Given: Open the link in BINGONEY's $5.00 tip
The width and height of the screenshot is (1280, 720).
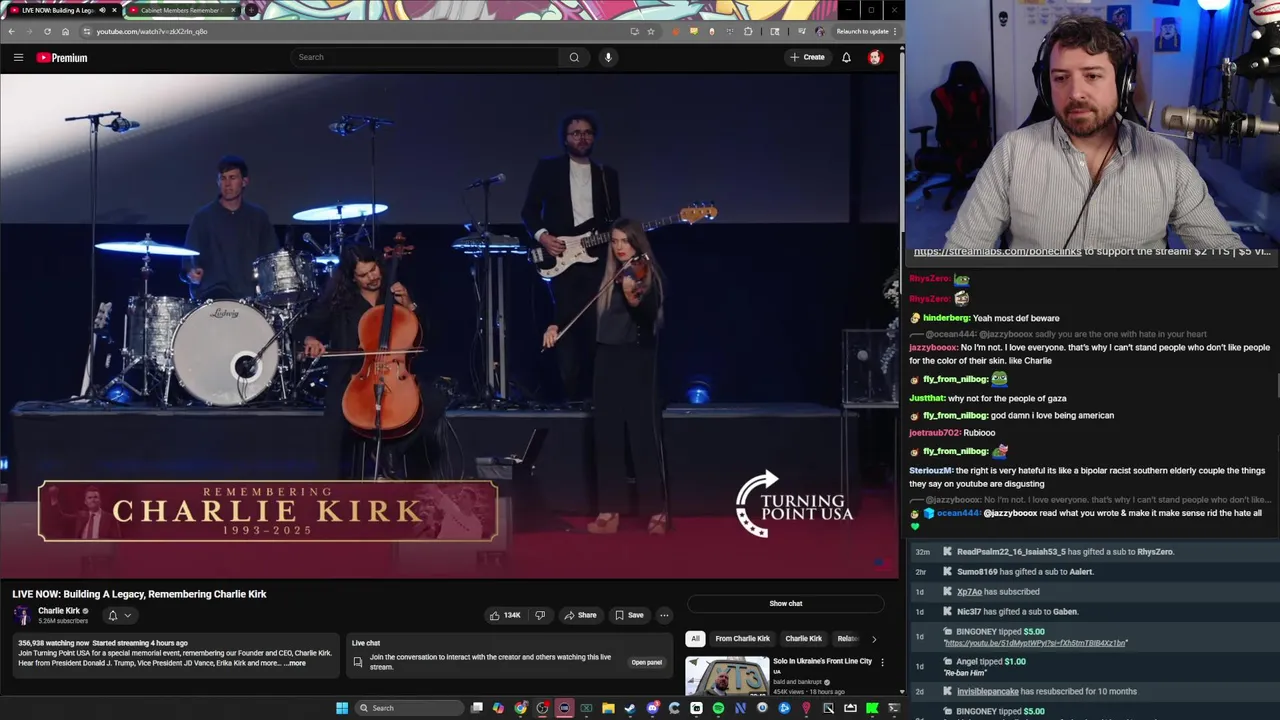Looking at the screenshot, I should (x=1035, y=643).
